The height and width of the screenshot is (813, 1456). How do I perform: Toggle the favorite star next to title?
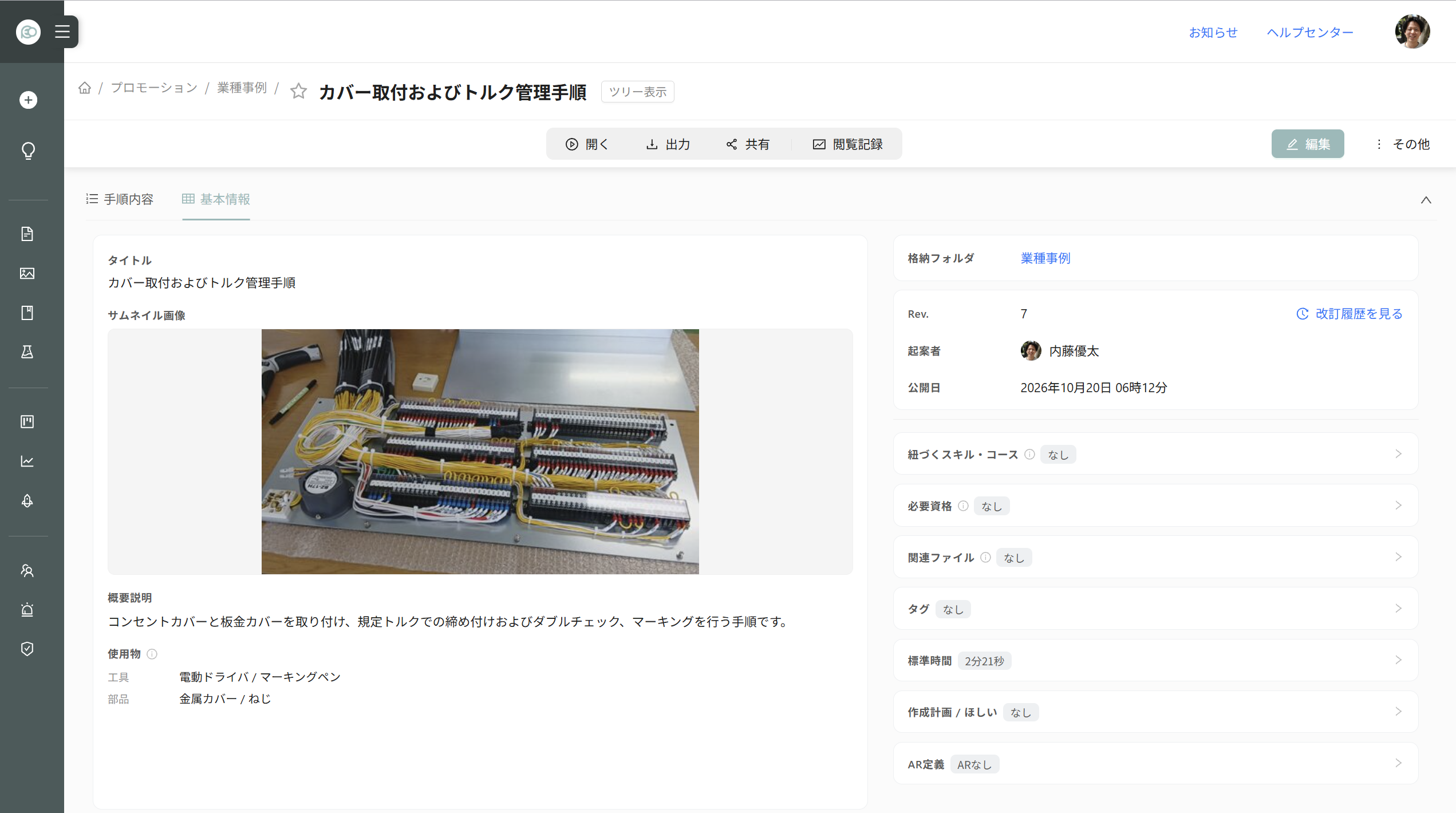pos(298,91)
